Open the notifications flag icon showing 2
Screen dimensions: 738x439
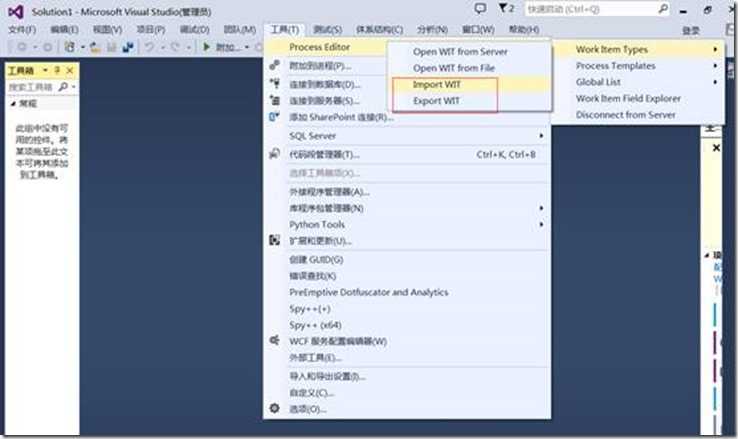[x=506, y=8]
